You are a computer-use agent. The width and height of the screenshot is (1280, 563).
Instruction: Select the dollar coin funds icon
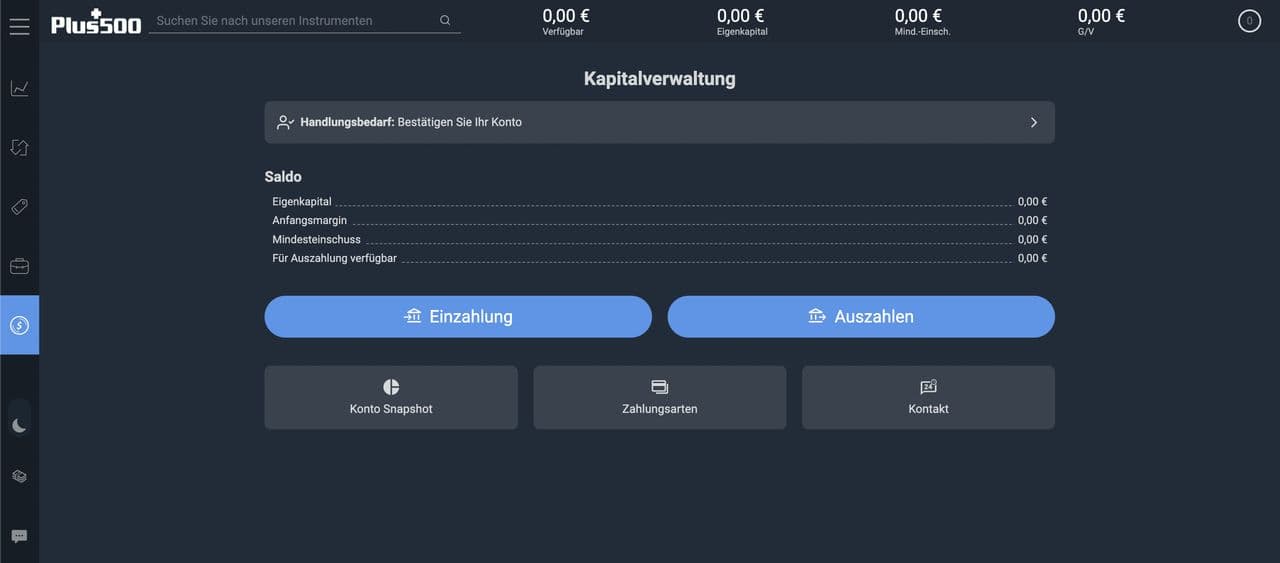click(19, 325)
